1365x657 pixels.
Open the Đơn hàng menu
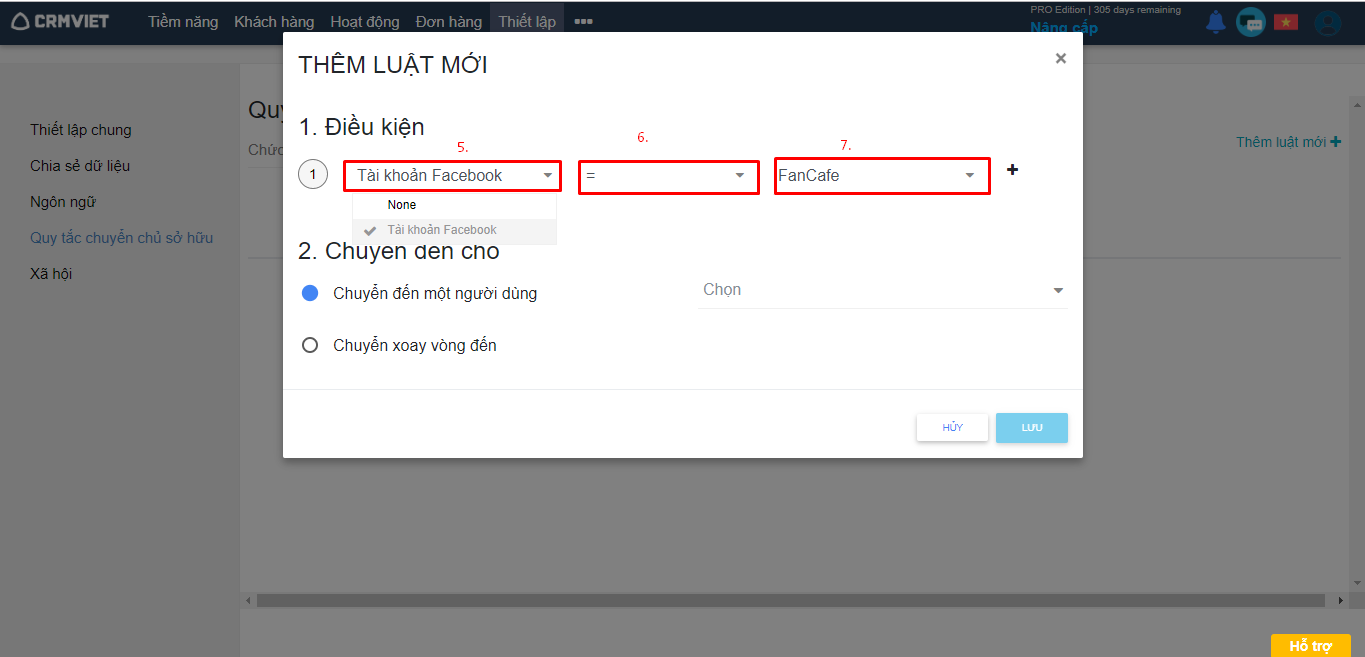(x=449, y=21)
